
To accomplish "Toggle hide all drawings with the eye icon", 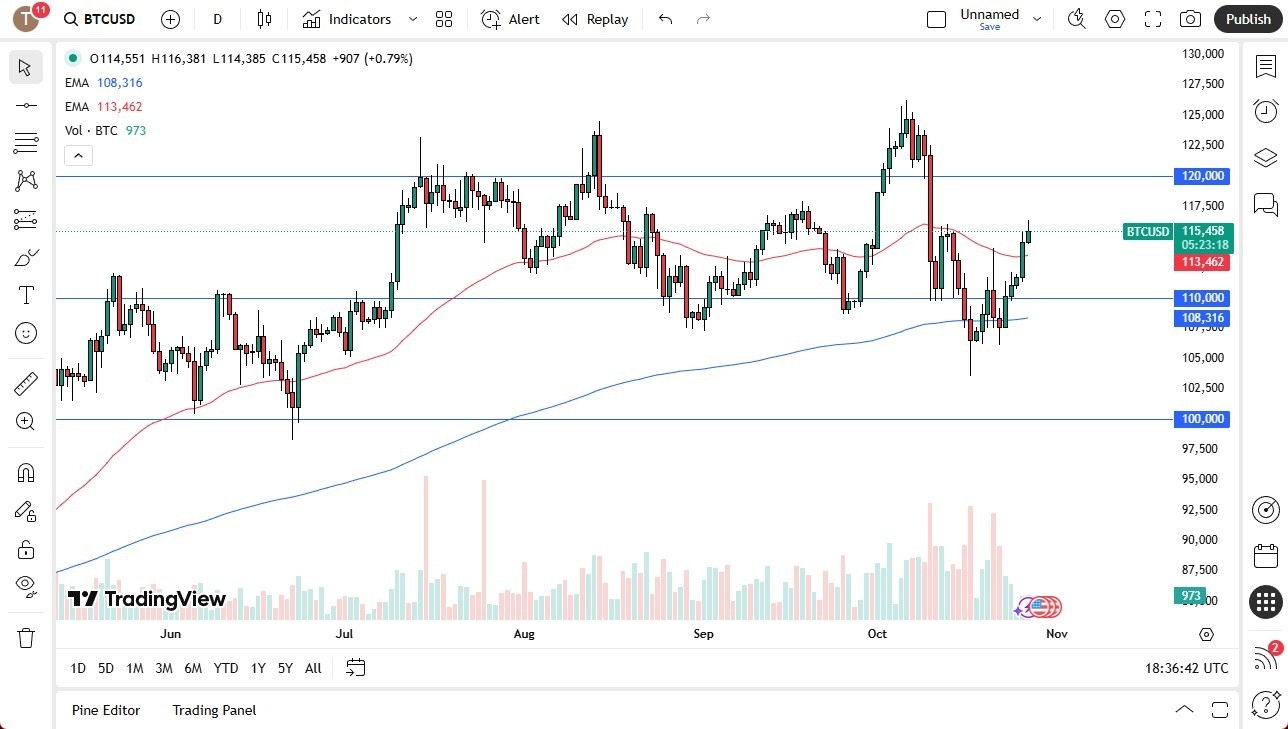I will (x=25, y=586).
